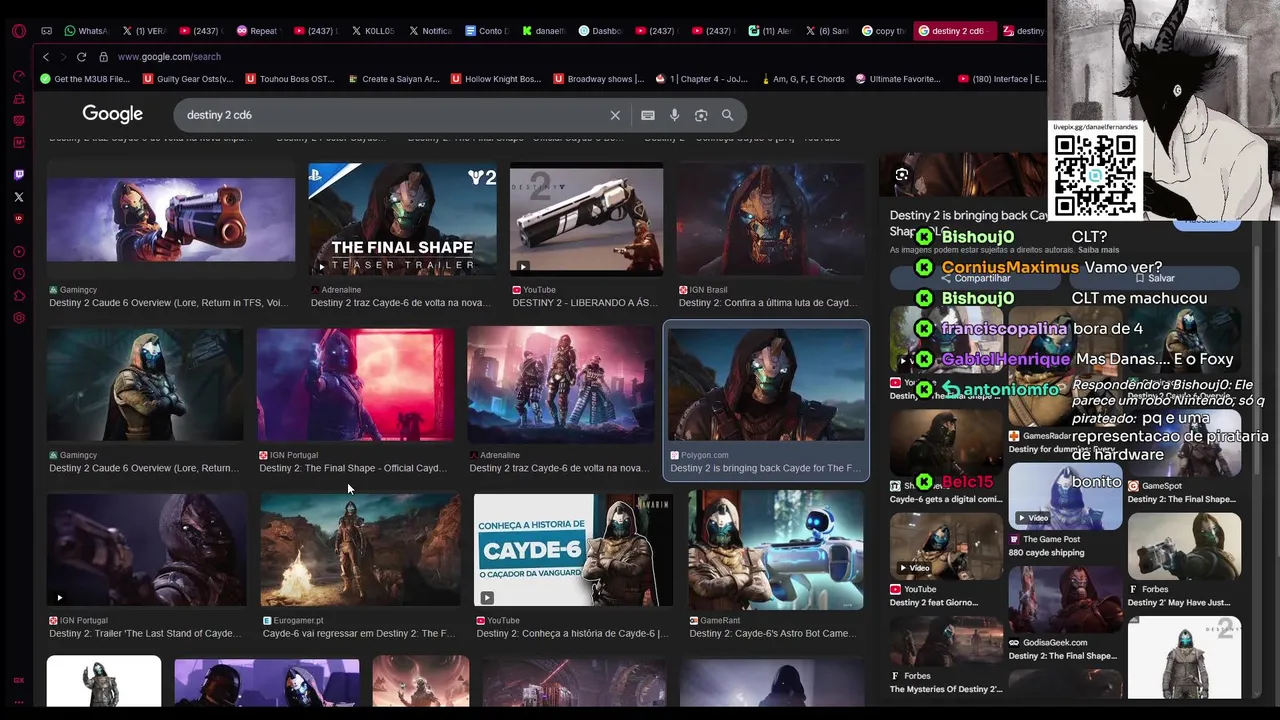Screen dimensions: 1280x720
Task: Open Ace of Spades gun YouTube thumbnail
Action: [587, 220]
